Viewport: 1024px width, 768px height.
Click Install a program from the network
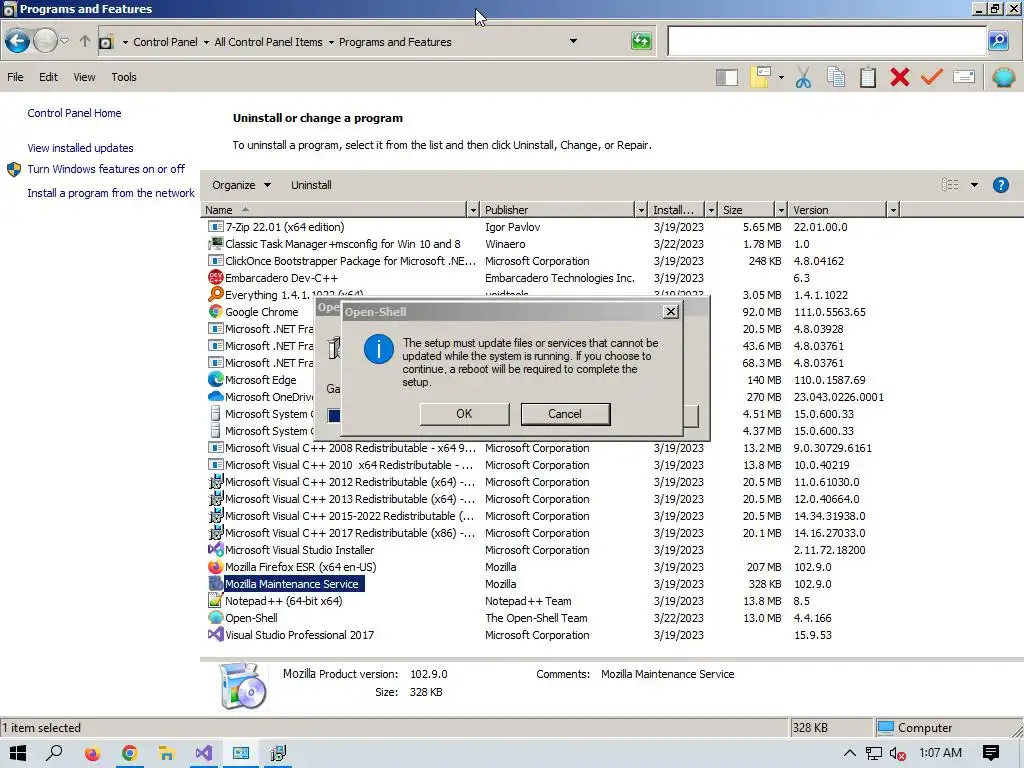(x=111, y=193)
